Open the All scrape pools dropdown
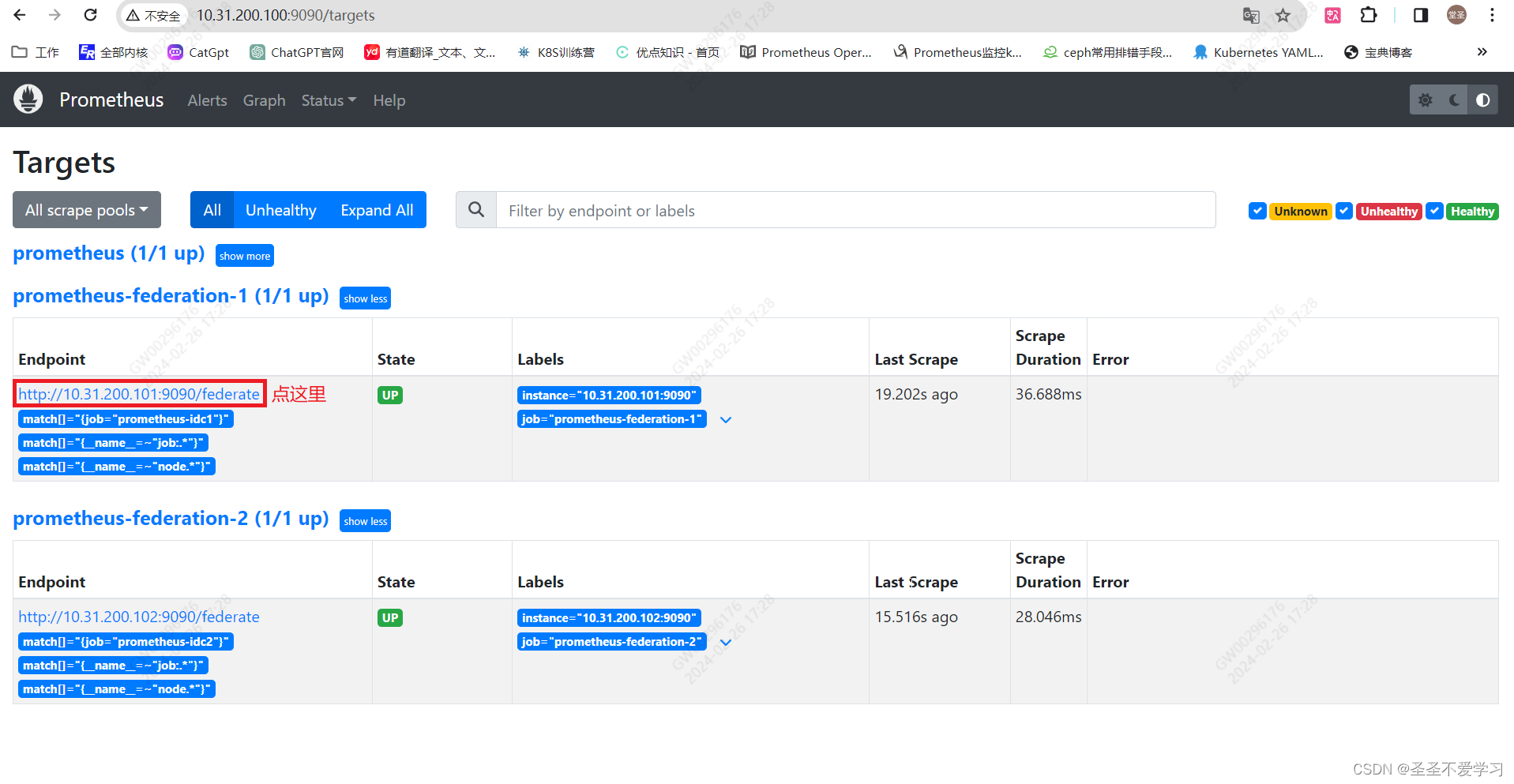1514x784 pixels. pos(87,210)
